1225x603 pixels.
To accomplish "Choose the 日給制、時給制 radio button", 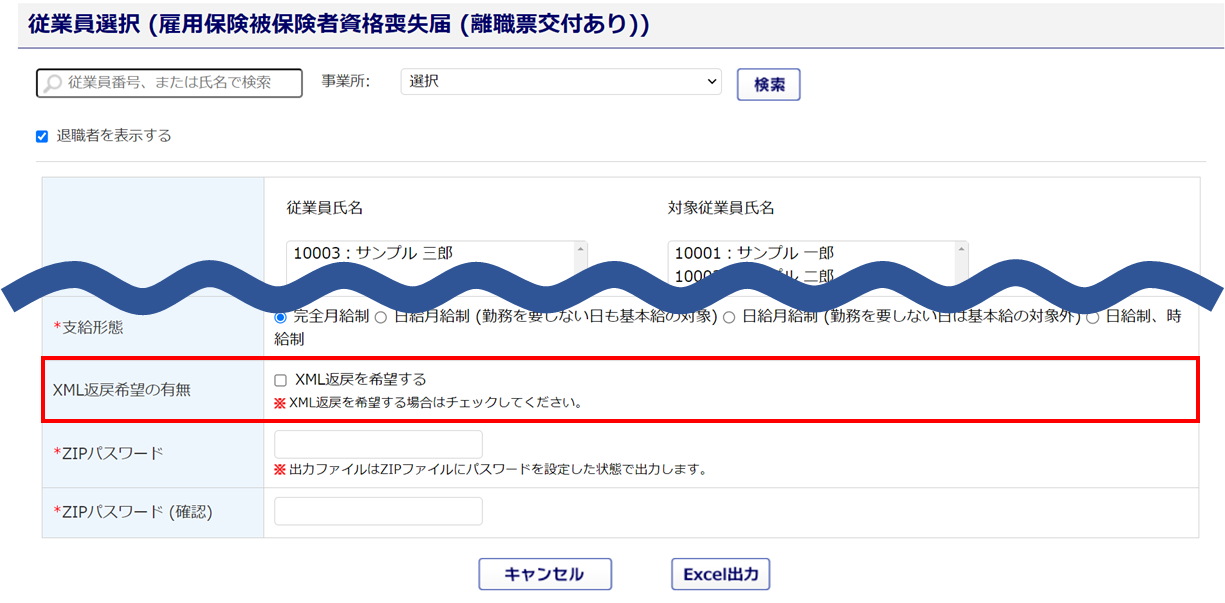I will pyautogui.click(x=1093, y=317).
